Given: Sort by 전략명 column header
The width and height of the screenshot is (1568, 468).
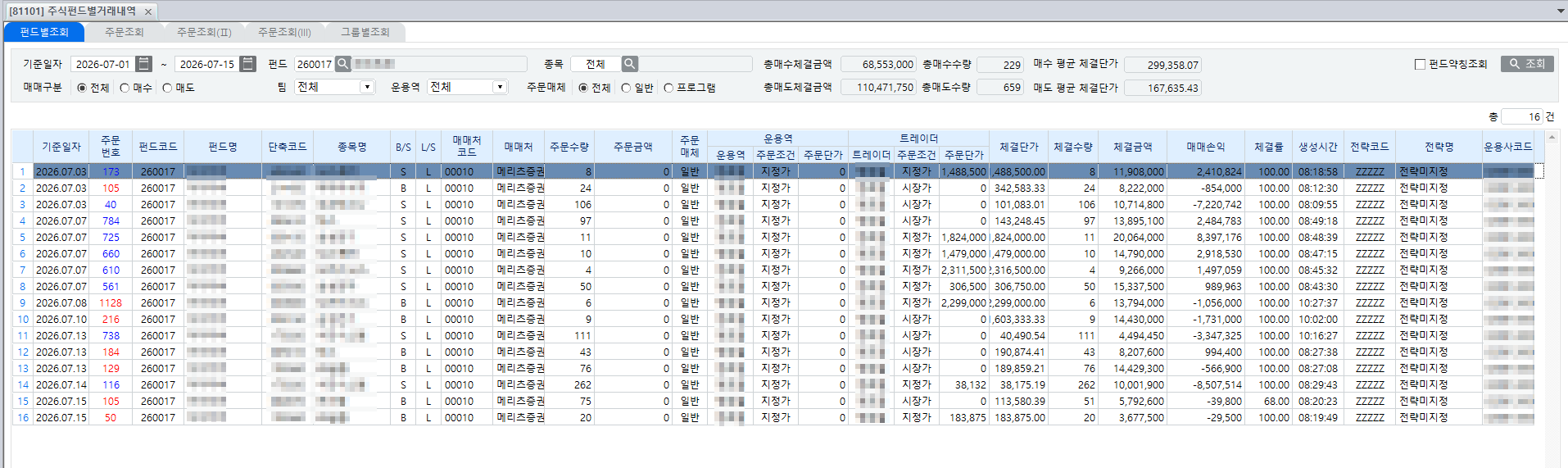Looking at the screenshot, I should [x=1439, y=147].
